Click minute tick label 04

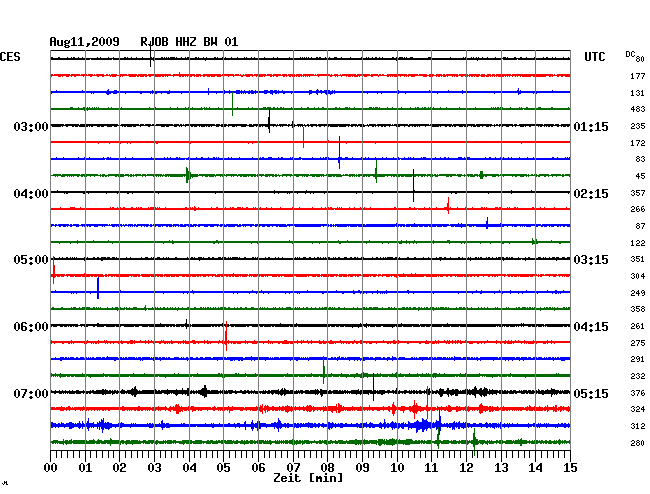coord(189,468)
